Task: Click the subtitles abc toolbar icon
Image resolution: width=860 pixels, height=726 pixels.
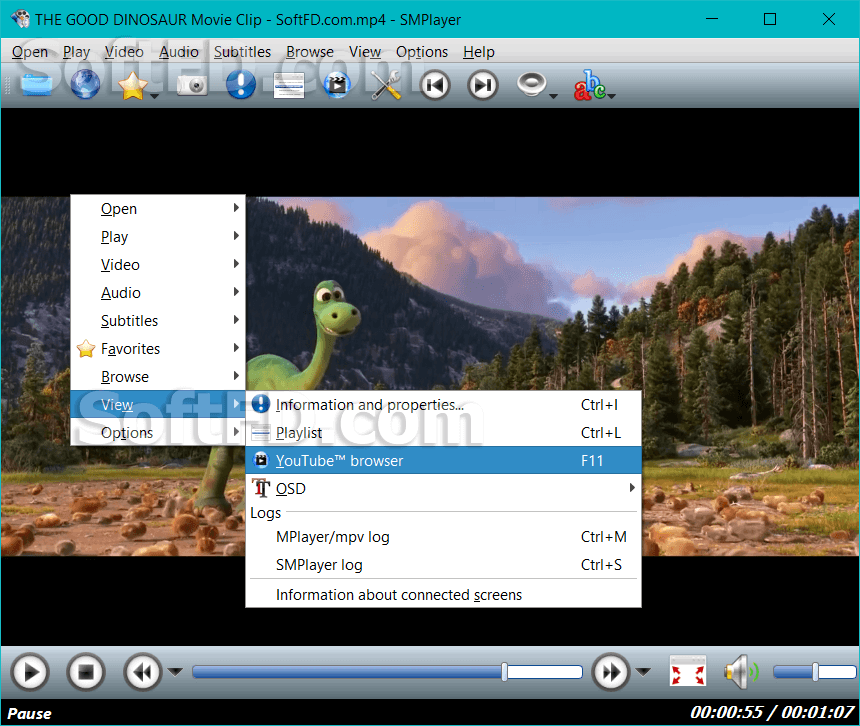Action: [590, 85]
